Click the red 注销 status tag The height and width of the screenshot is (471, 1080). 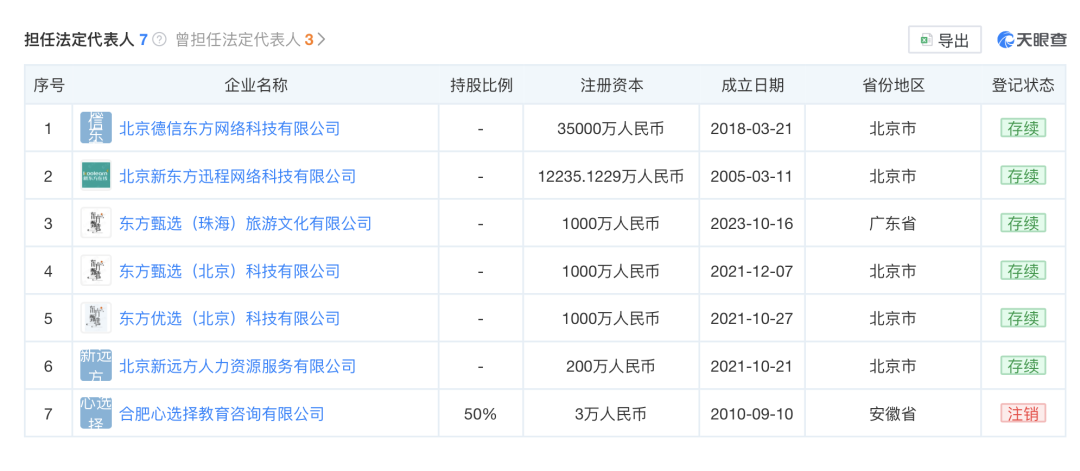[1022, 413]
